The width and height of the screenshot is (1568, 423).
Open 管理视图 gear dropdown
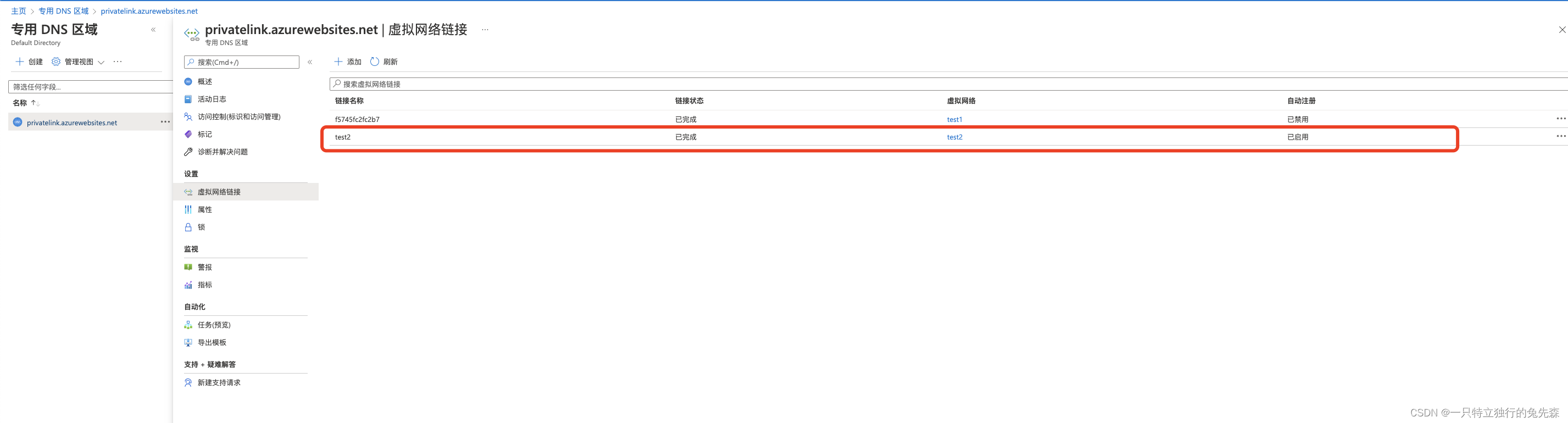coord(78,62)
